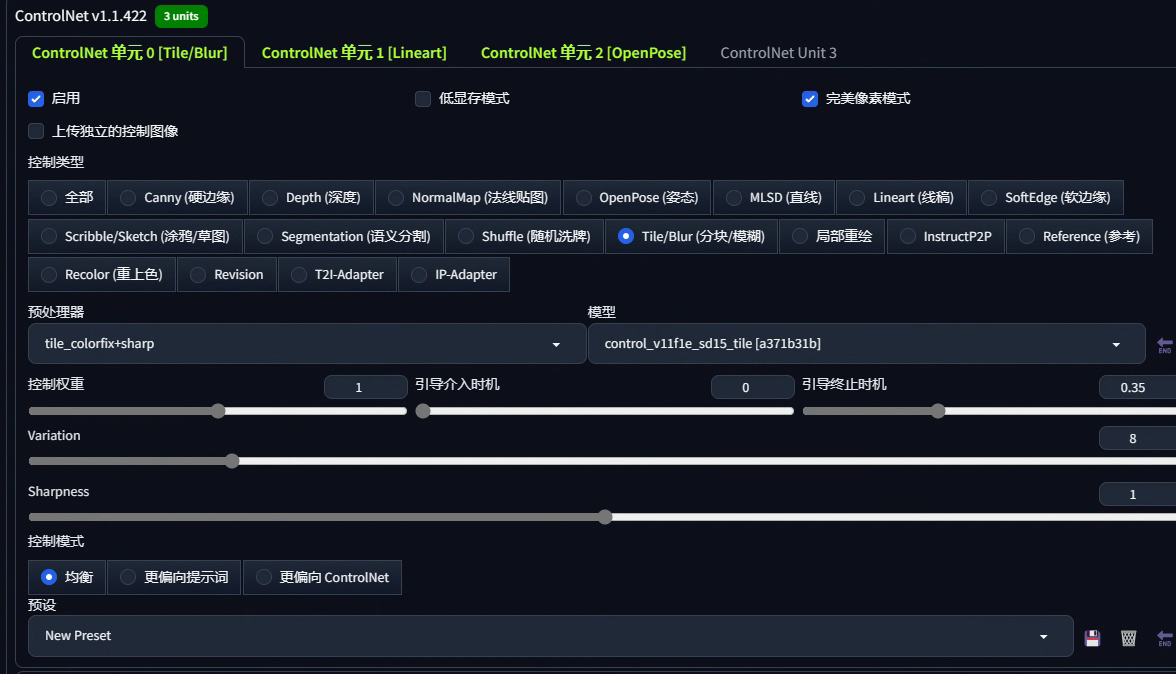Select IP-Adapter control type
The width and height of the screenshot is (1176, 674).
point(454,274)
